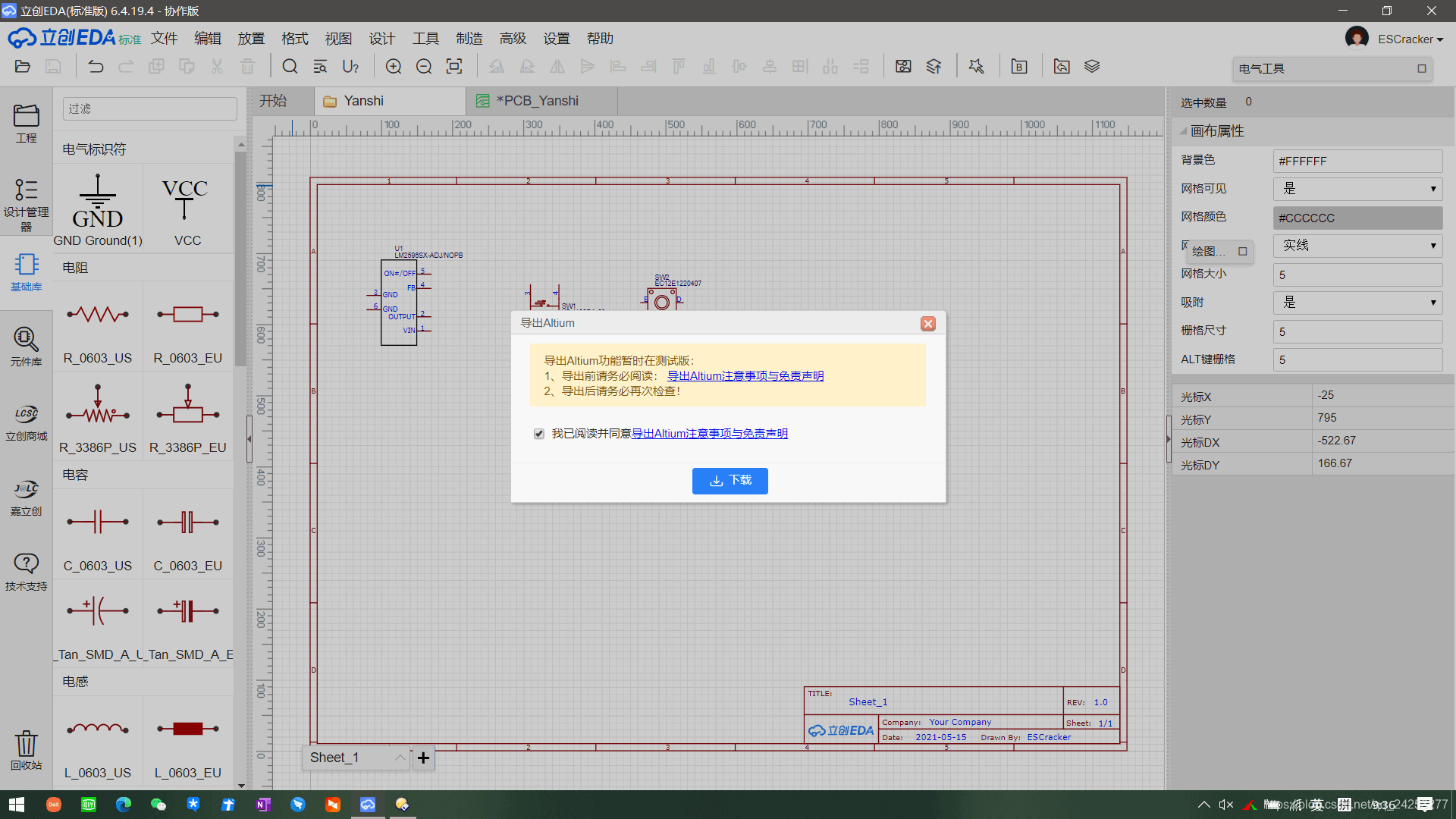Open disclaimer link beside the checkbox

709,434
